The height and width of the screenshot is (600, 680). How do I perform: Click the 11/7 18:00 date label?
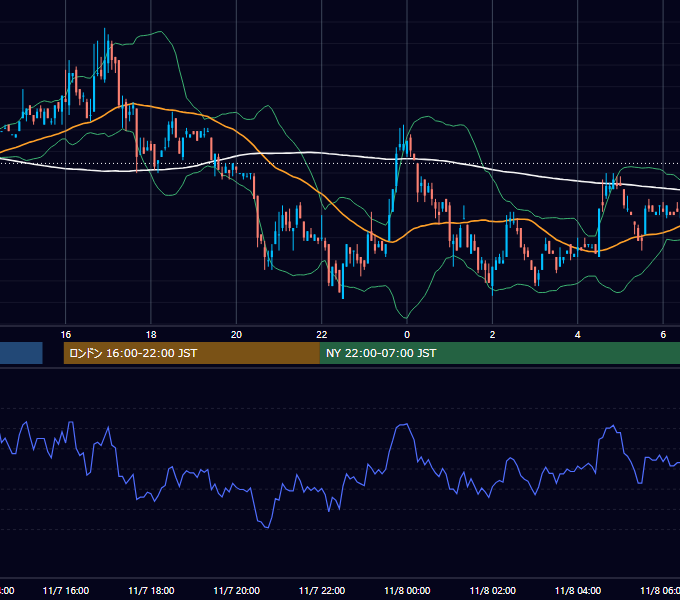coord(151,591)
